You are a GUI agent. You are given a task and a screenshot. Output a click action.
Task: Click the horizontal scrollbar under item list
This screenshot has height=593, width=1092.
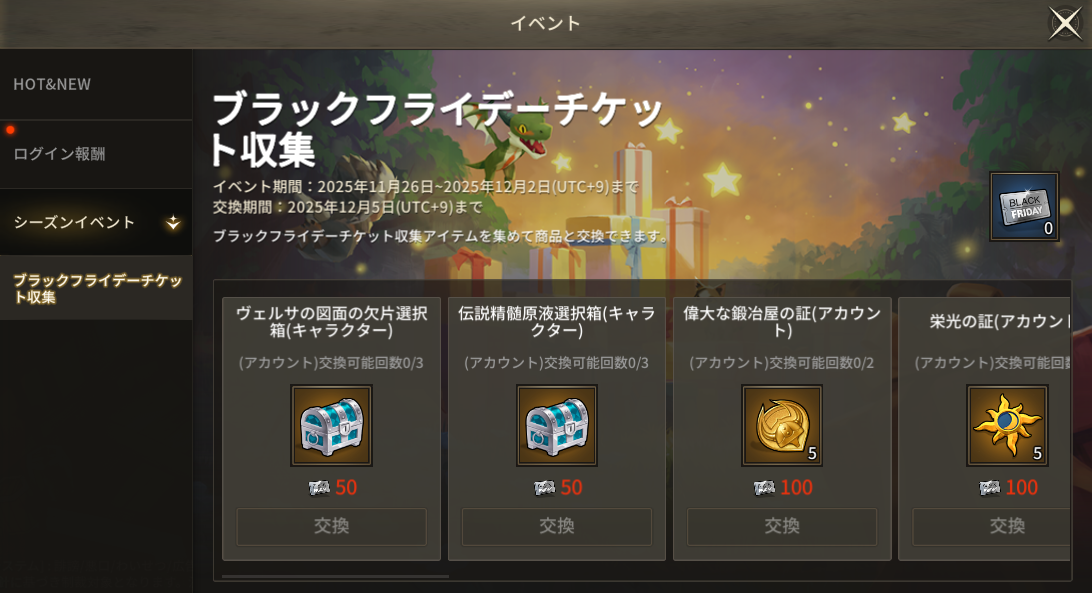[x=335, y=576]
